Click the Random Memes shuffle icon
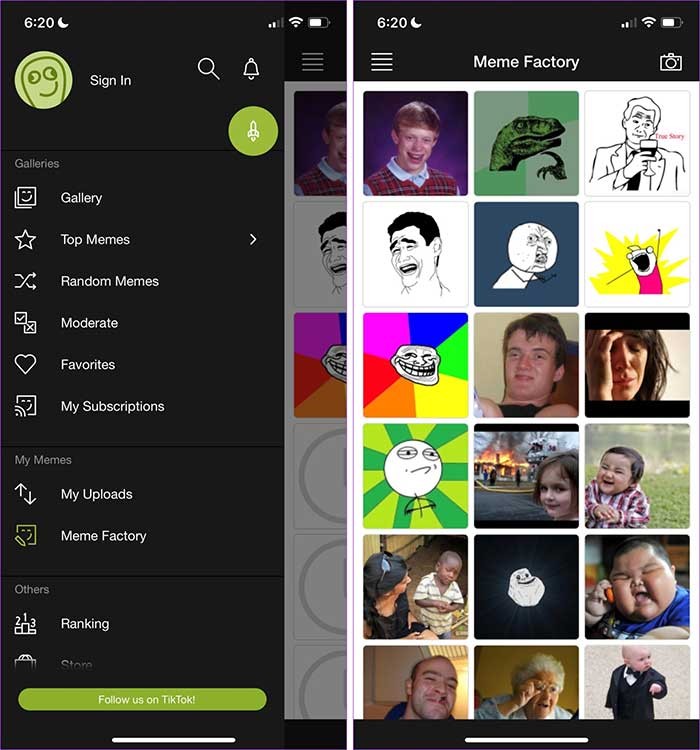 [x=26, y=281]
